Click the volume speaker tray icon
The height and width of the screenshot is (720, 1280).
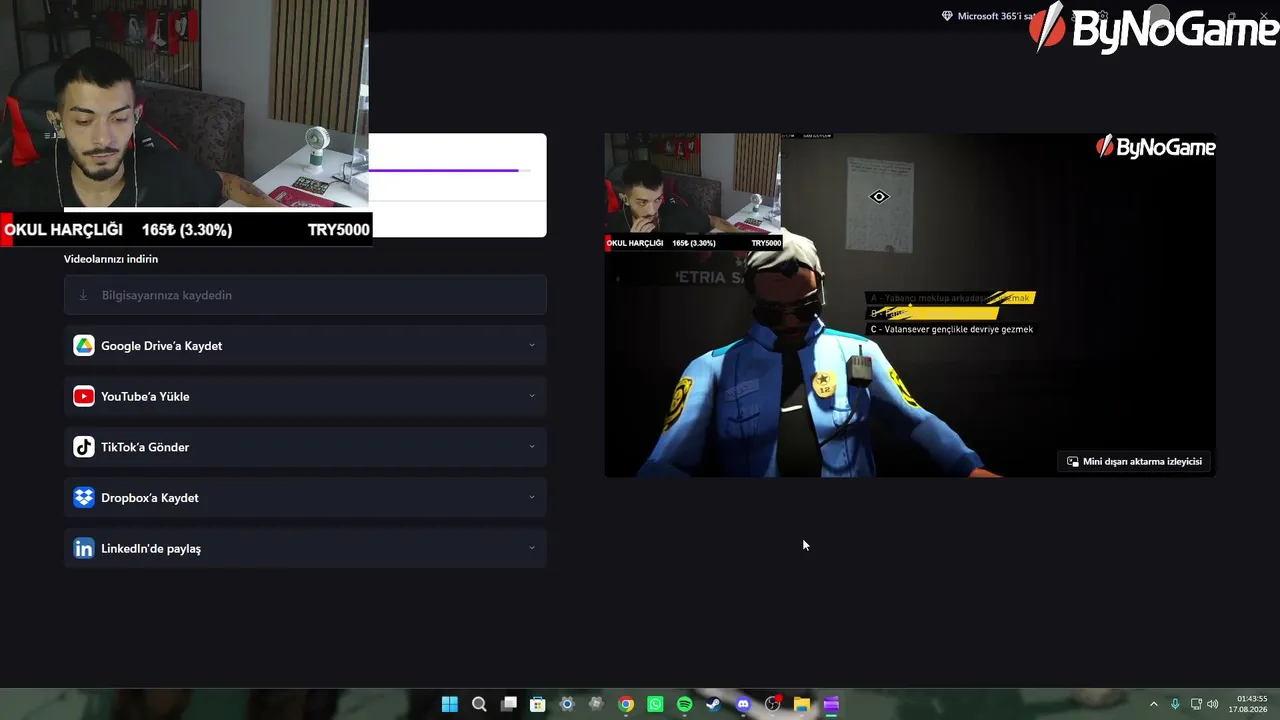[1213, 704]
